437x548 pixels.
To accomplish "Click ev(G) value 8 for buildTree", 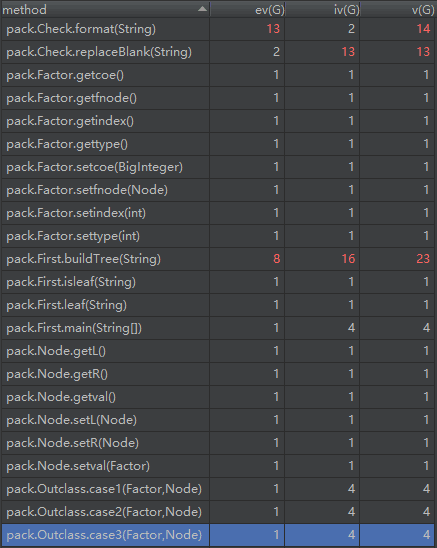I will 277,259.
